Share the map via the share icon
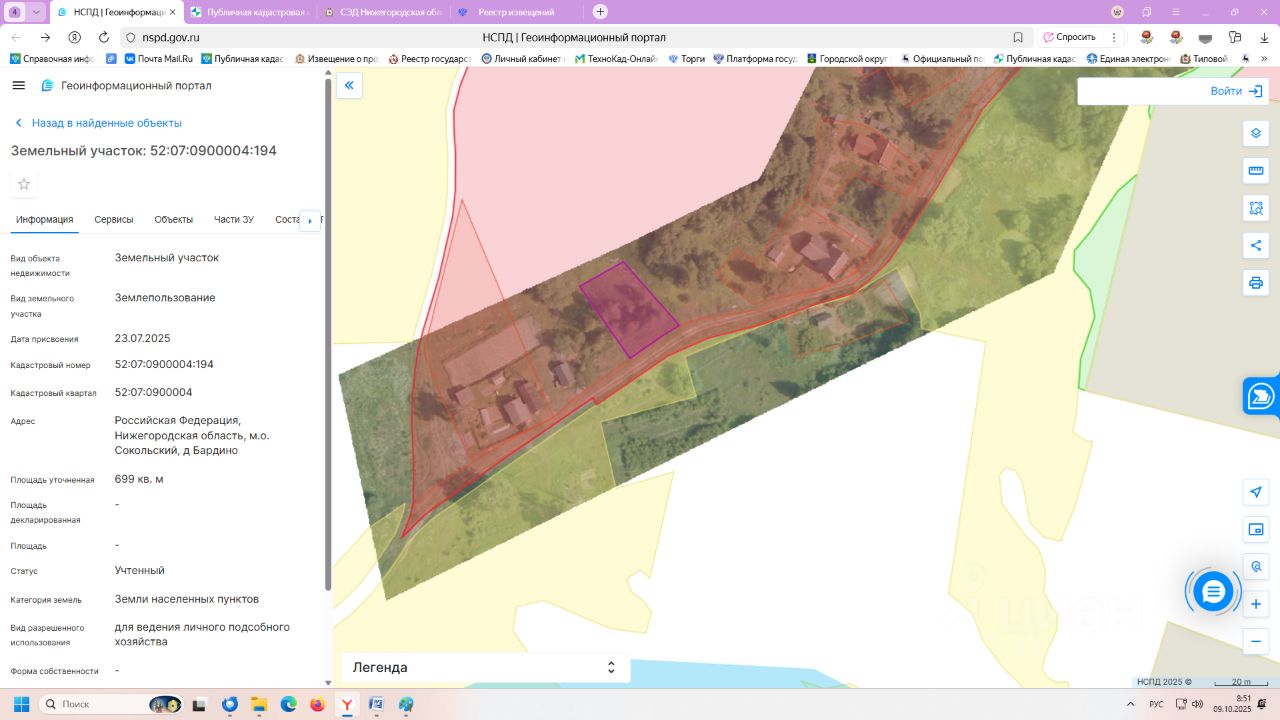 pyautogui.click(x=1256, y=245)
